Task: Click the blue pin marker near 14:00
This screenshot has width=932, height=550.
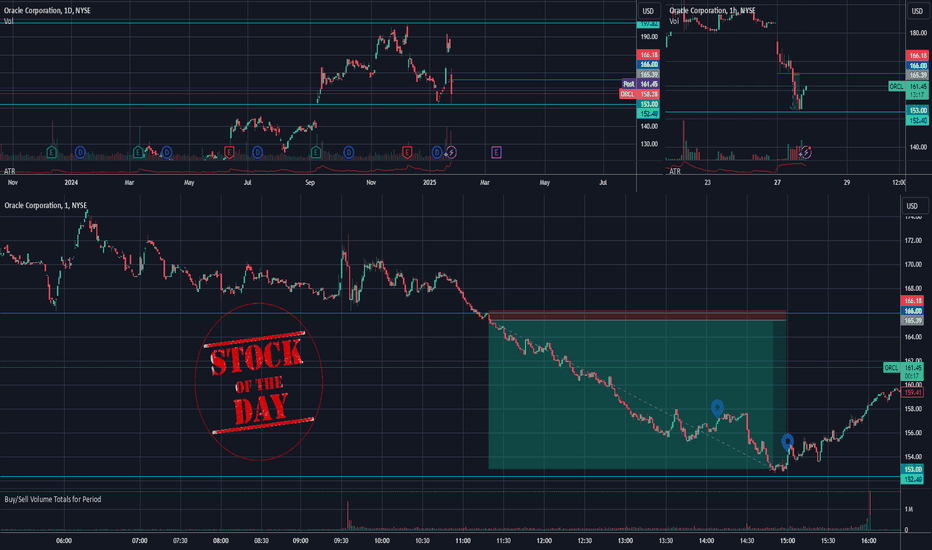Action: (717, 407)
